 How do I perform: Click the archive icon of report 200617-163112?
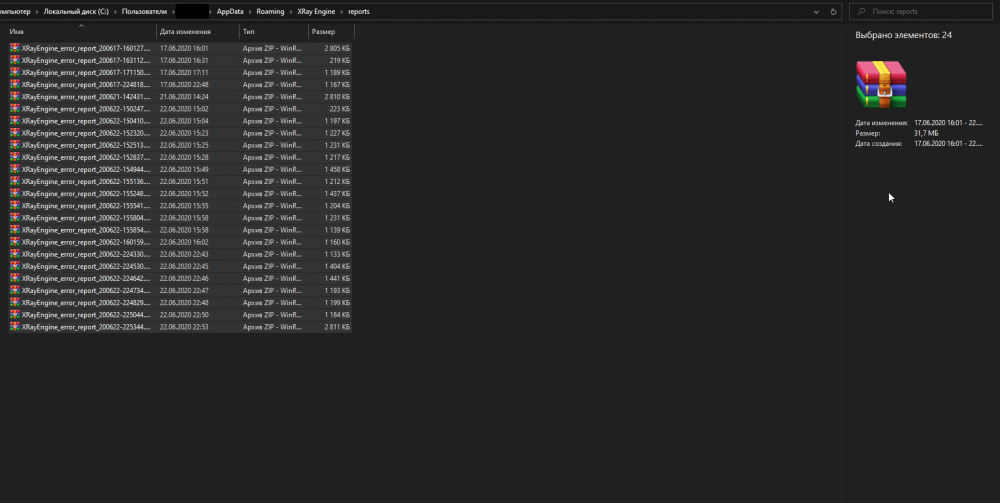pos(15,60)
